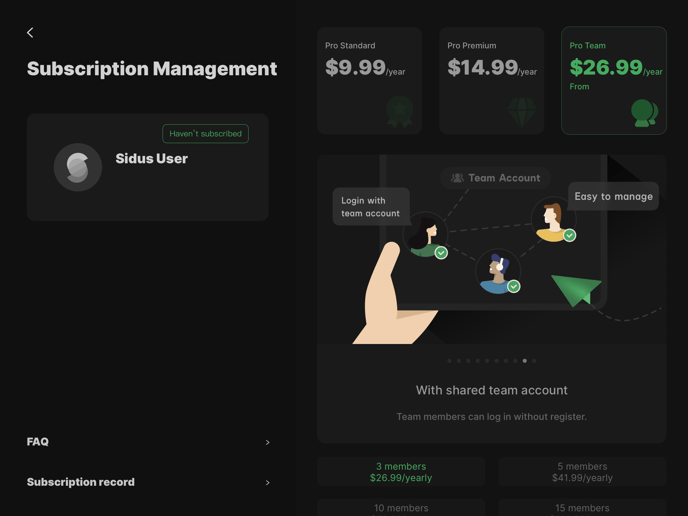Select the 10 members plan option

point(401,508)
